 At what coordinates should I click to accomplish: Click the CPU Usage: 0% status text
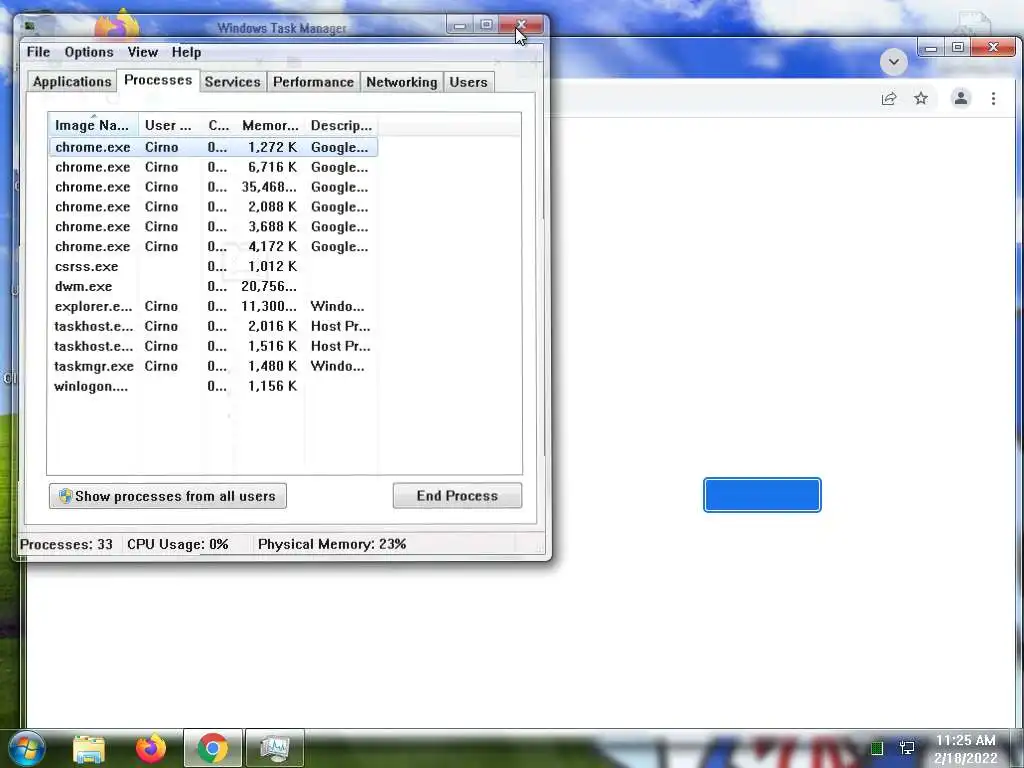[178, 544]
